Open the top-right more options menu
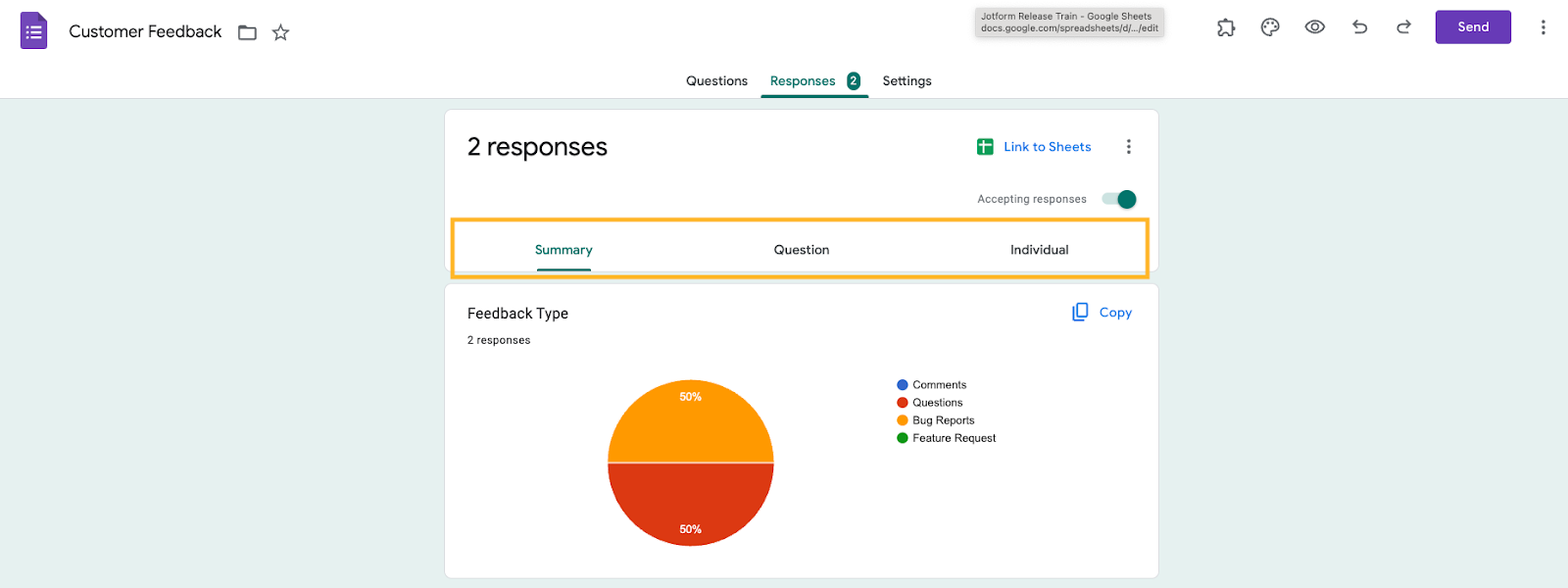 1543,27
